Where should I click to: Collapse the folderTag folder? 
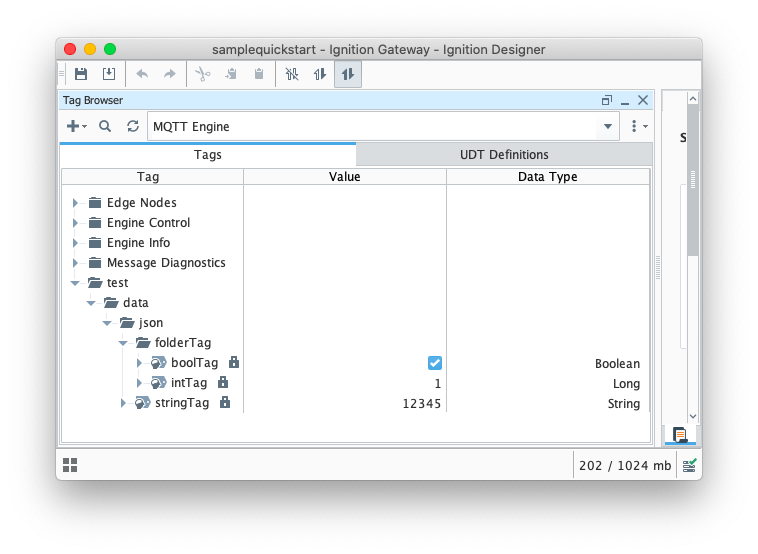click(123, 343)
